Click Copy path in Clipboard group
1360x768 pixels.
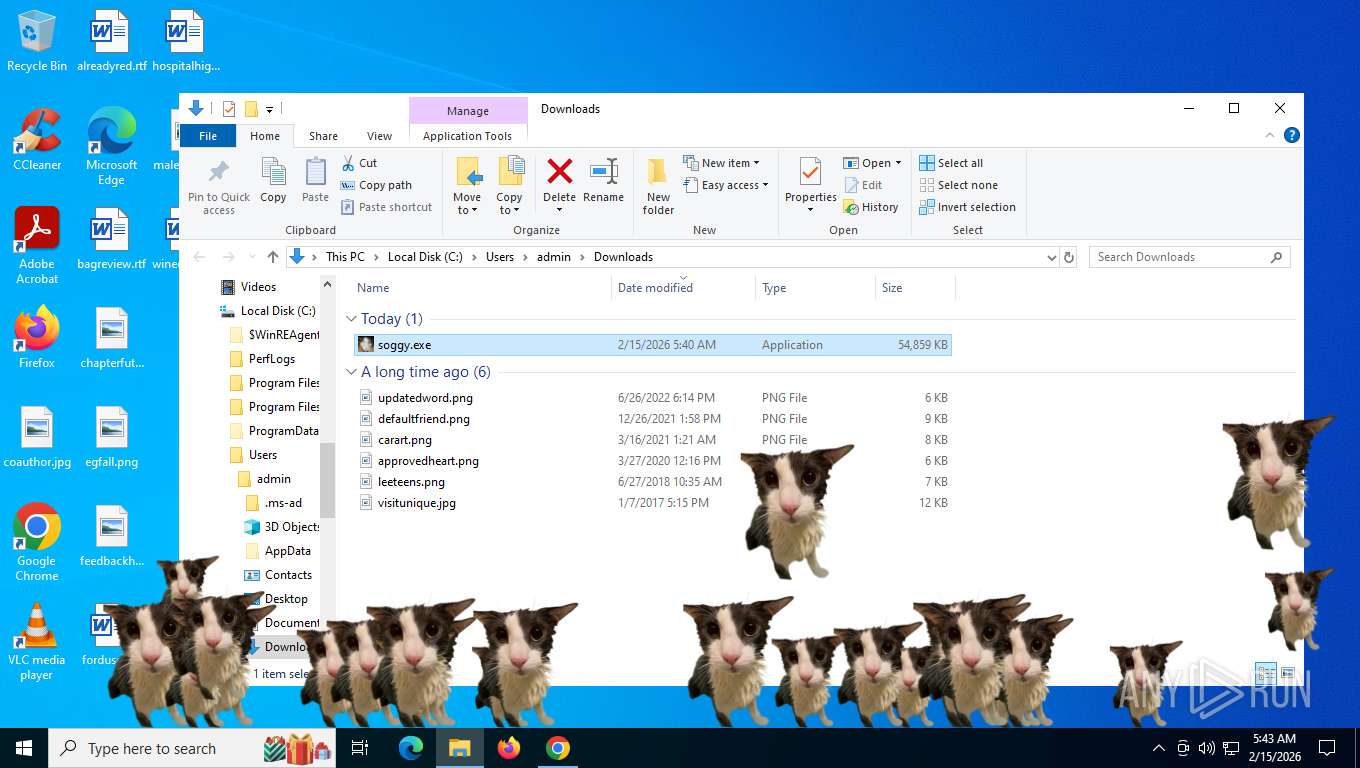[376, 185]
